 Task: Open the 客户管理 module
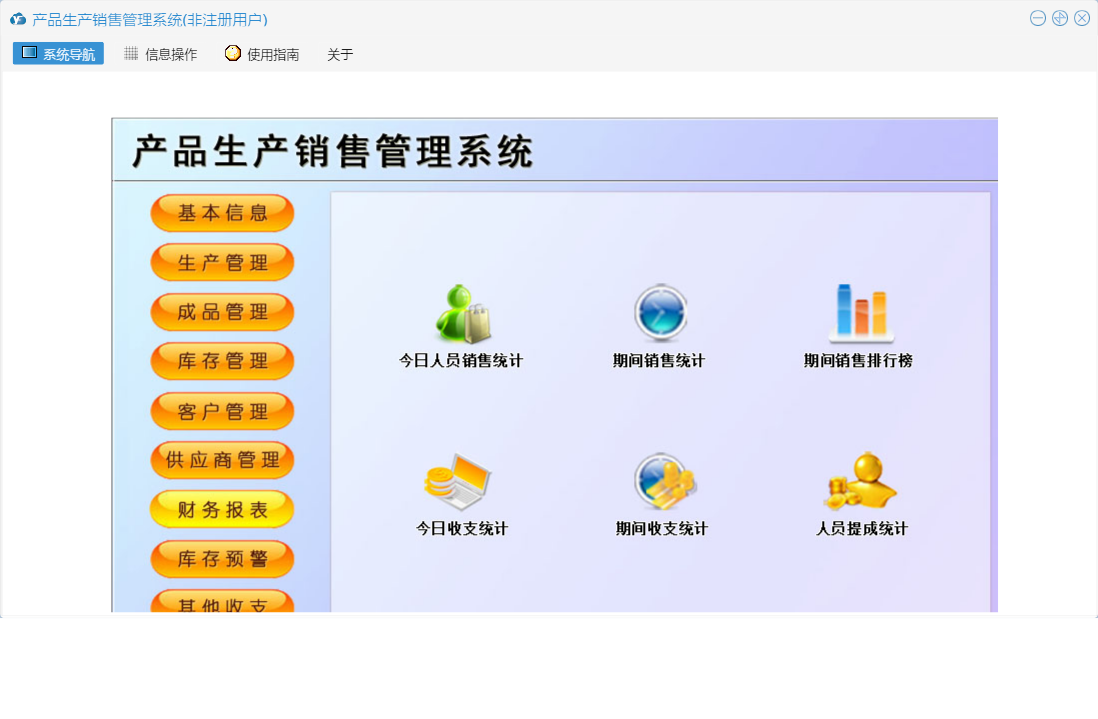pos(222,411)
